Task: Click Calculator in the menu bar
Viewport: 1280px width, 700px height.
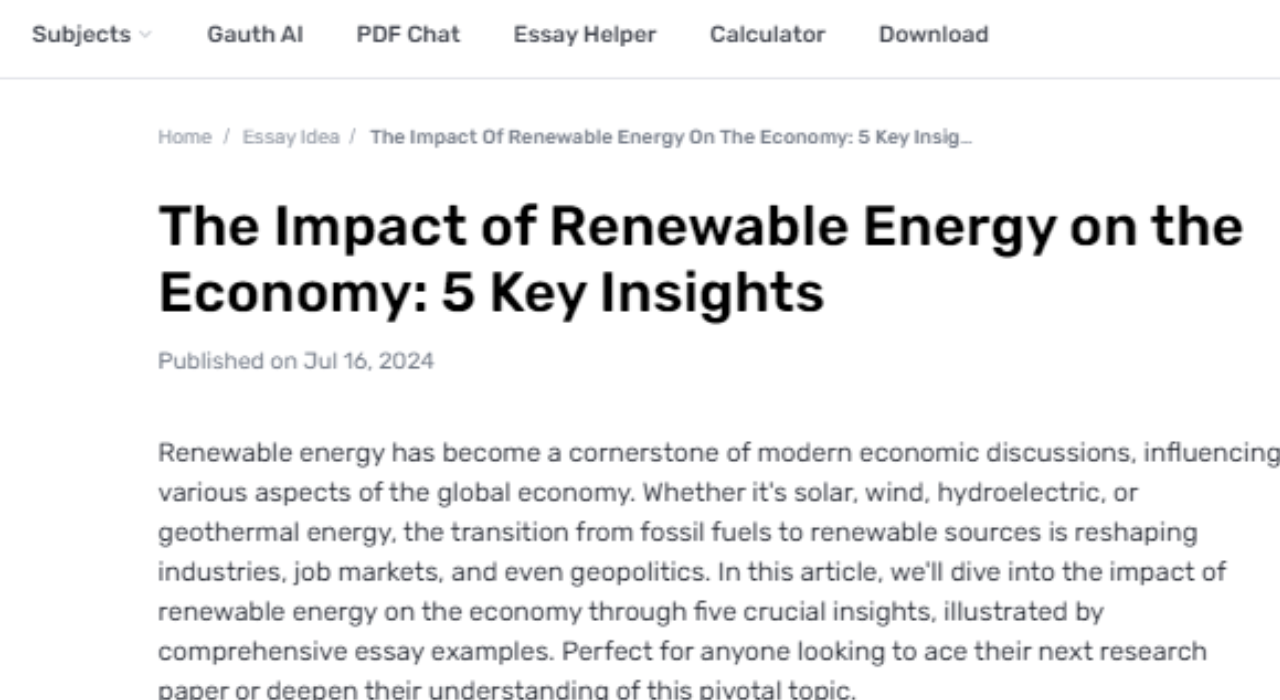Action: tap(767, 35)
